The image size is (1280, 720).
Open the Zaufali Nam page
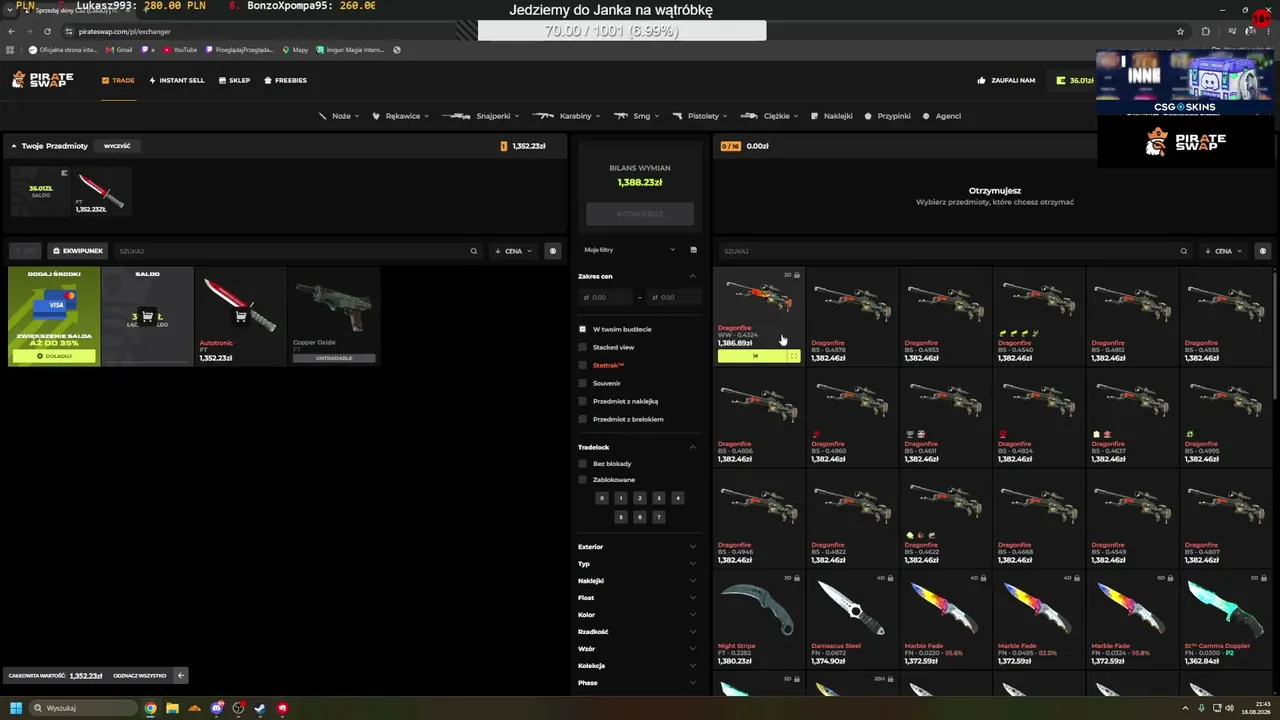pos(1006,80)
